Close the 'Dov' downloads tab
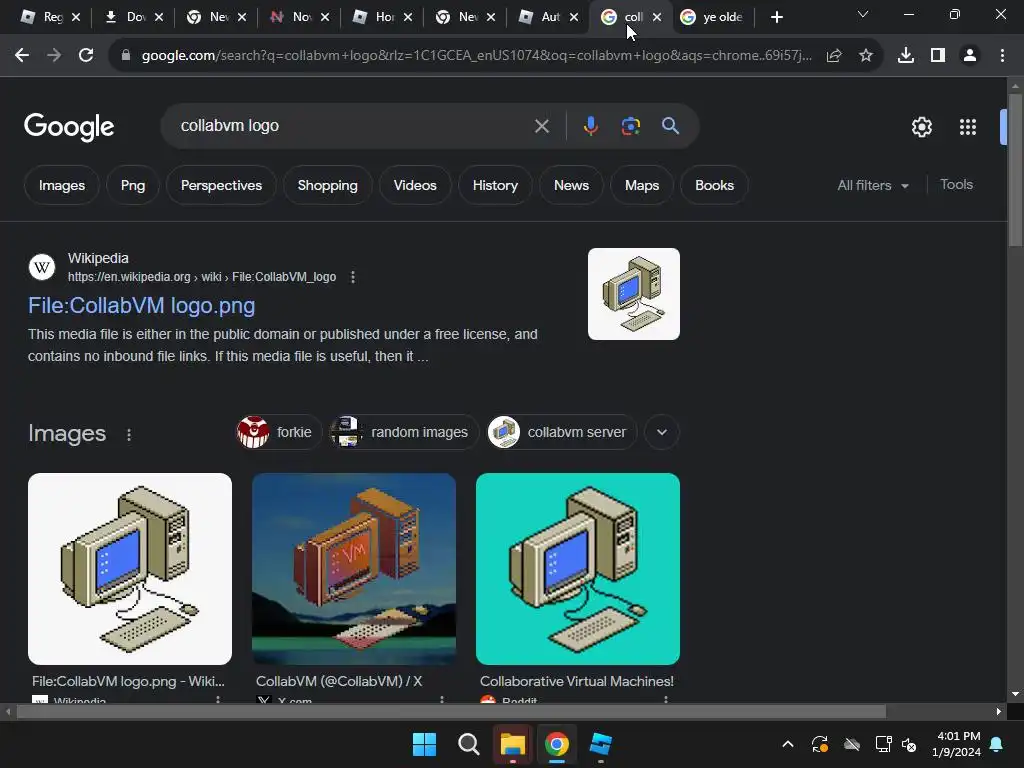This screenshot has height=768, width=1024. coord(159,17)
